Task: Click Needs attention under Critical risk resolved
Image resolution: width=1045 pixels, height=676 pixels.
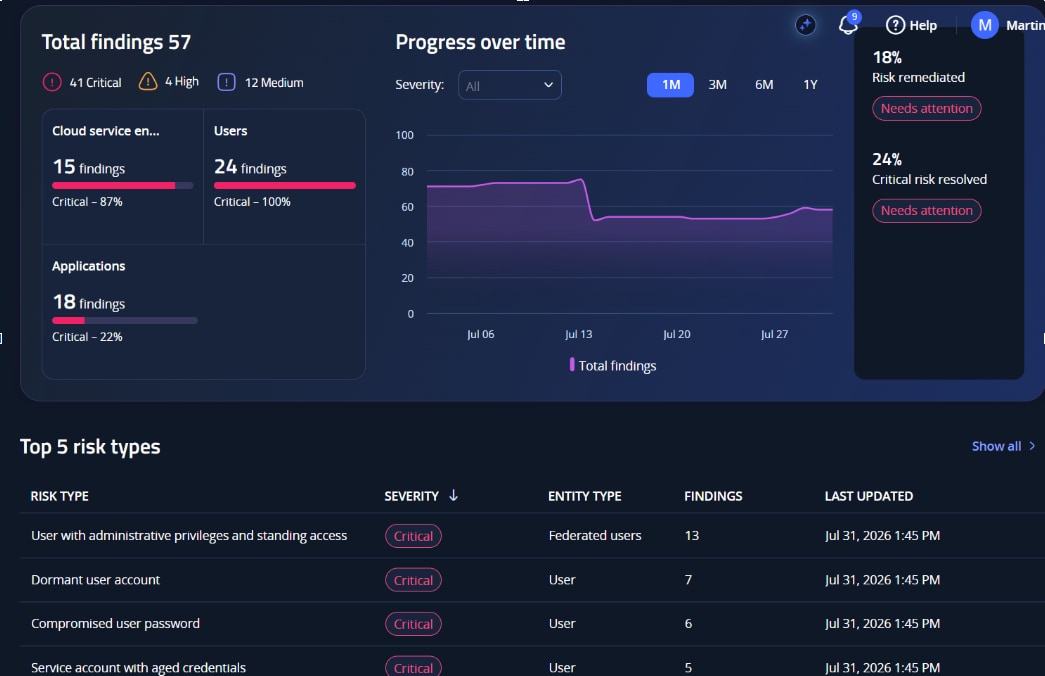Action: click(x=926, y=211)
